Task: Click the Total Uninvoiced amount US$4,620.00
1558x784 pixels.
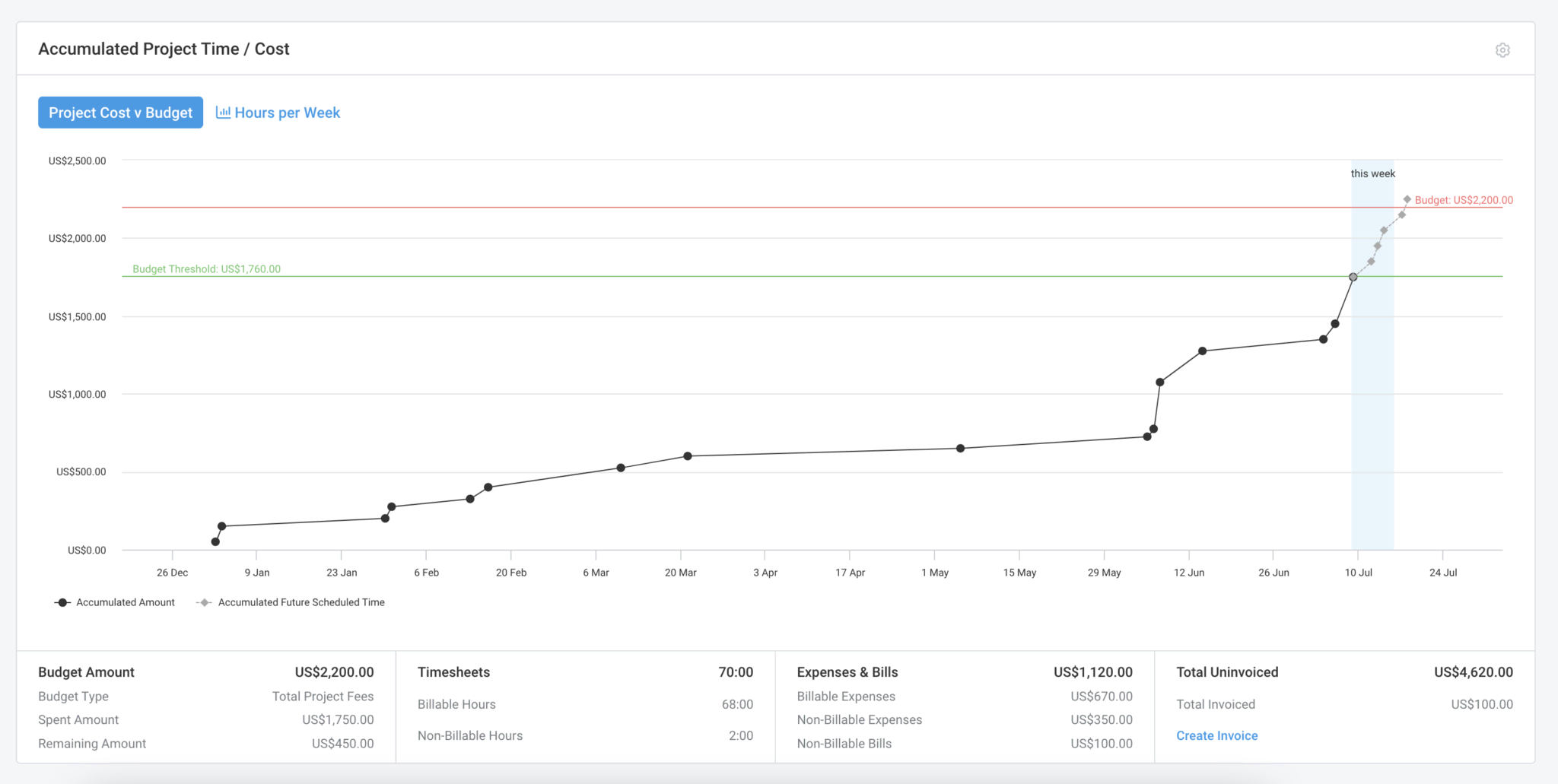Action: tap(1474, 671)
